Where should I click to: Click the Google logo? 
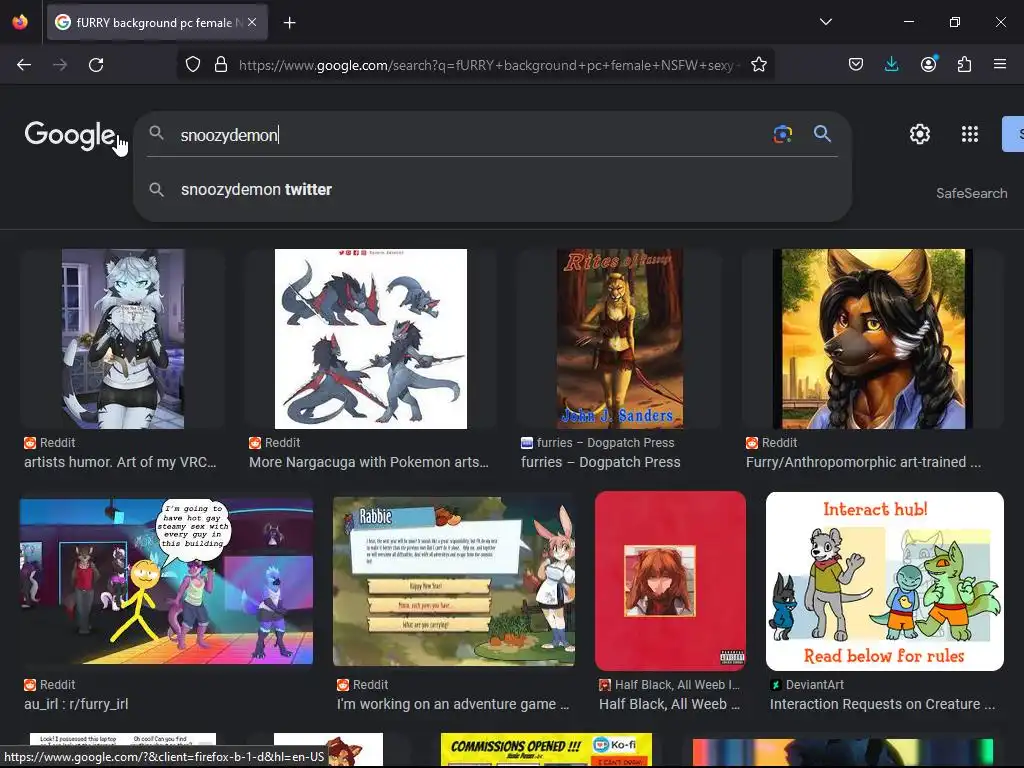tap(70, 135)
